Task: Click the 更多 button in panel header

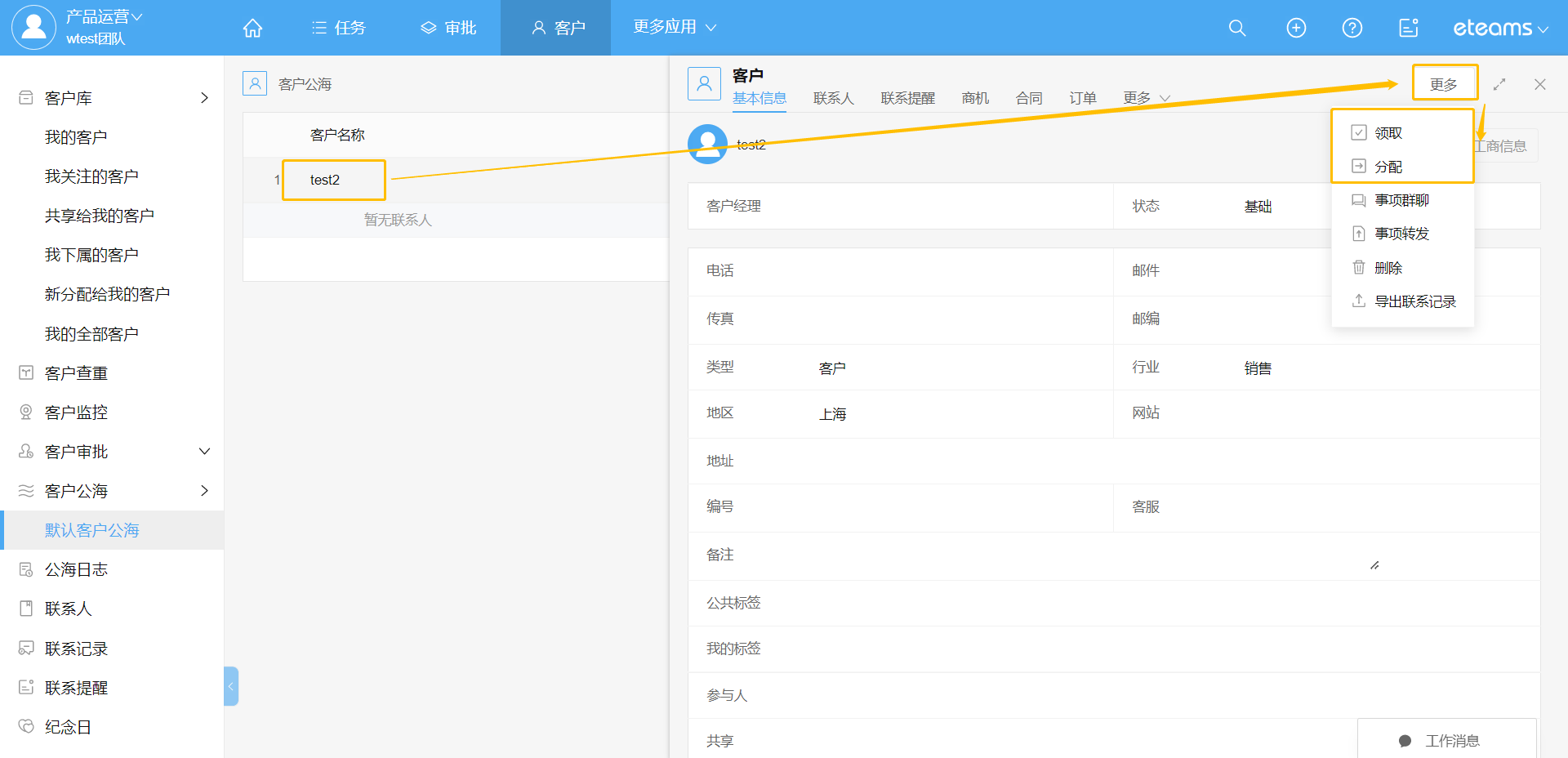Action: tap(1444, 84)
